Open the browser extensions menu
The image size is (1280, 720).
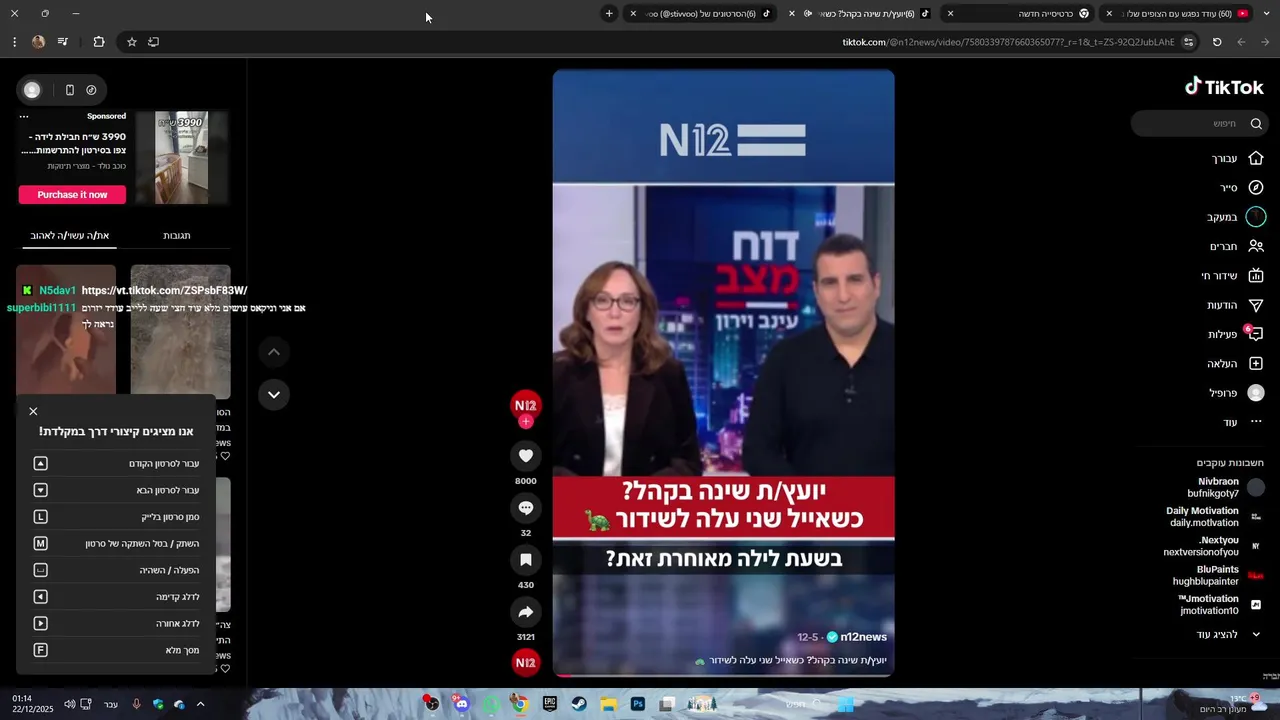[x=98, y=42]
